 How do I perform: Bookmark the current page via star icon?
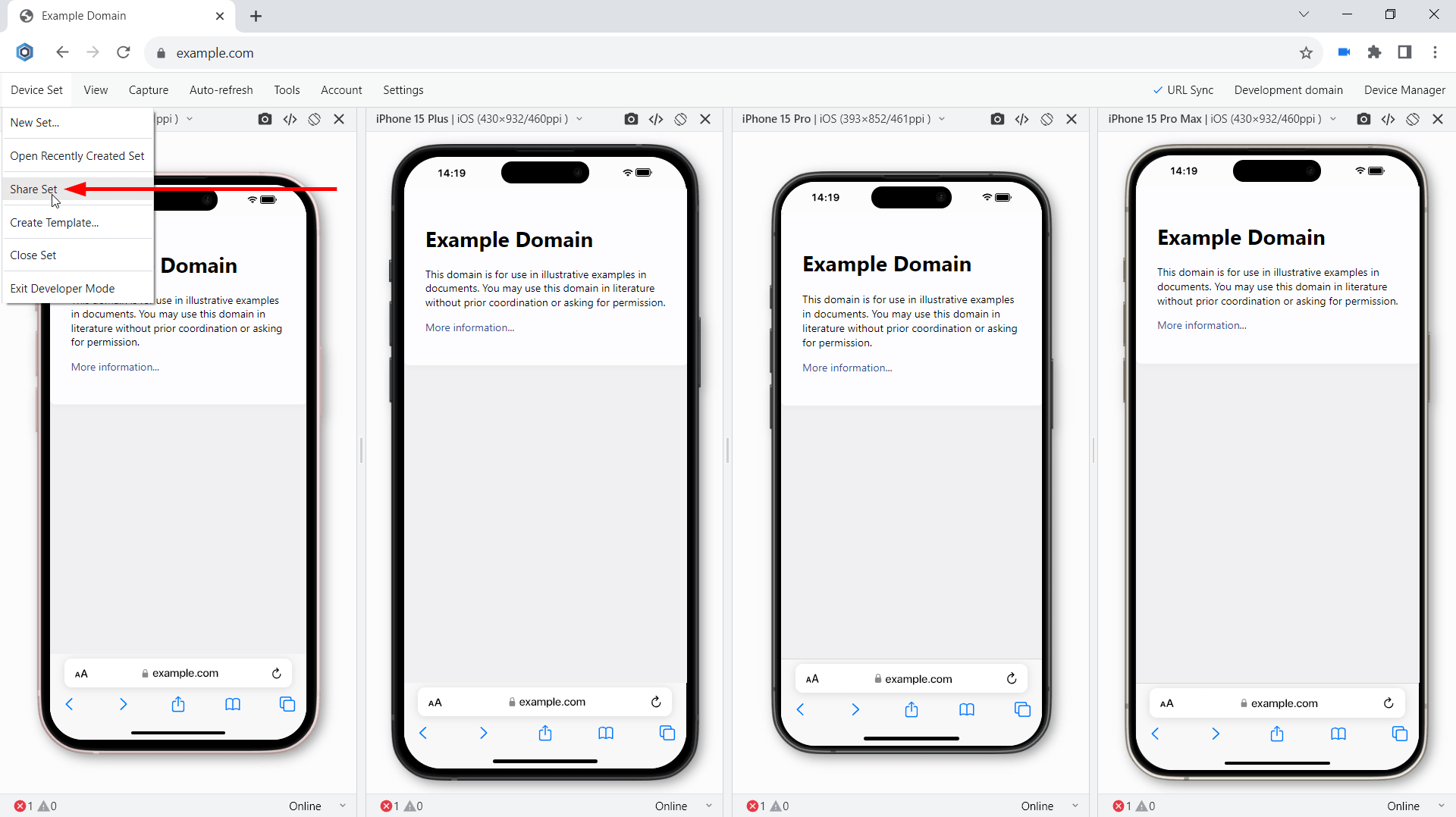(x=1306, y=52)
